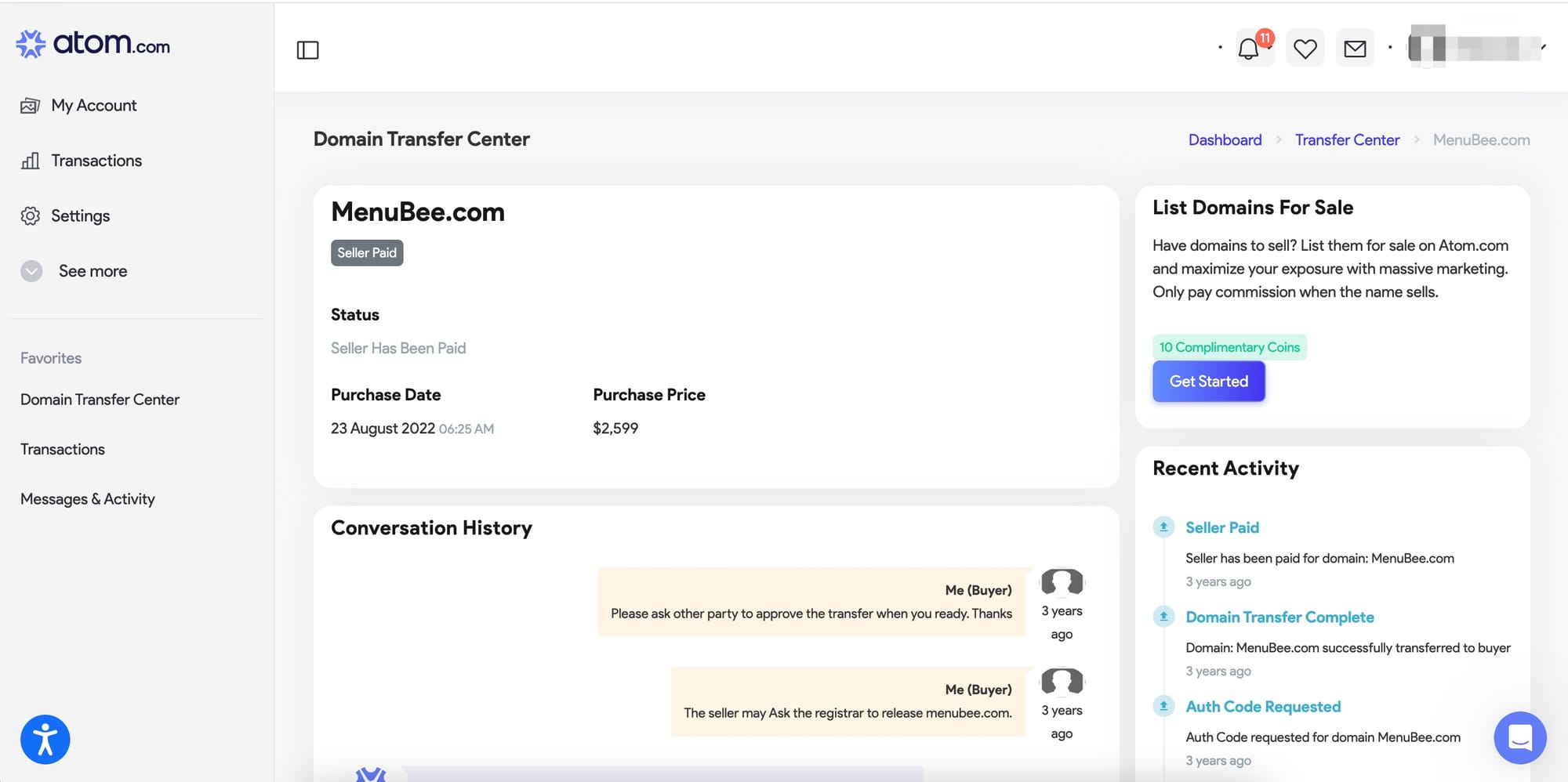Image resolution: width=1568 pixels, height=782 pixels.
Task: Click avatar beside first buyer message
Action: [1062, 582]
